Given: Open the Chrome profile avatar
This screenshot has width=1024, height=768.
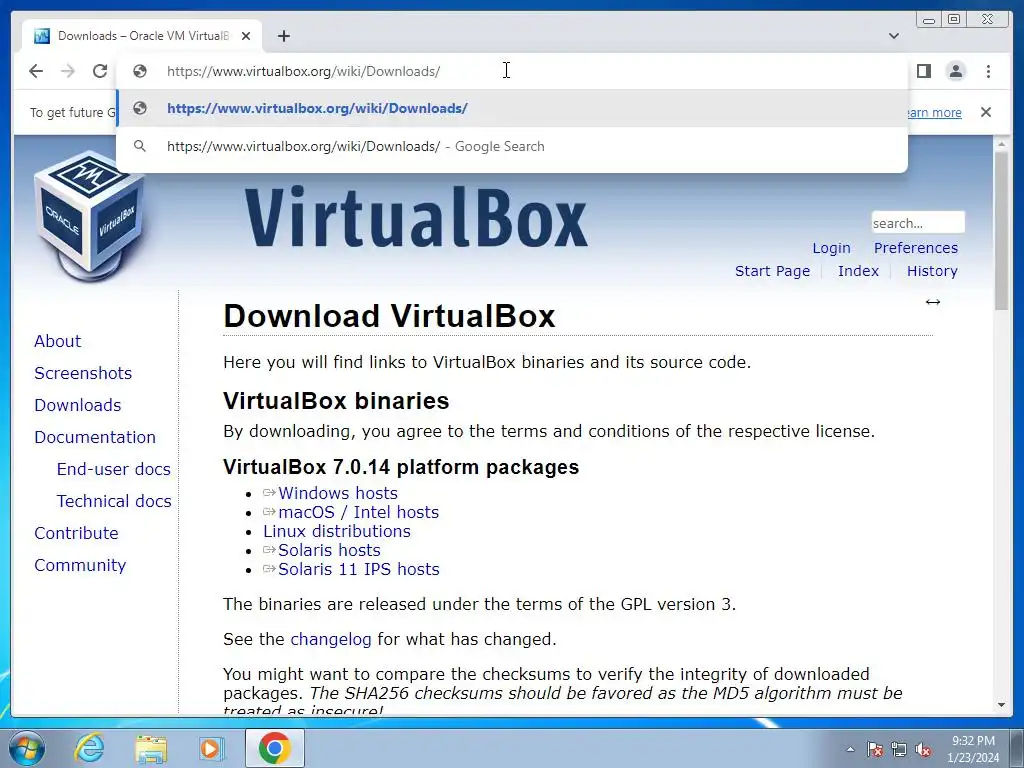Looking at the screenshot, I should tap(955, 71).
